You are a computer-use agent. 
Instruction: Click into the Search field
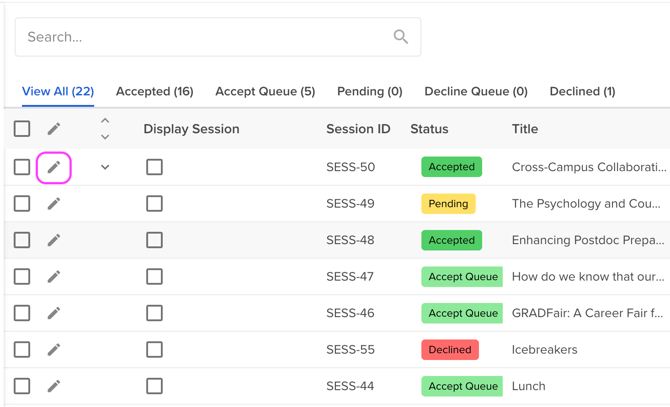[200, 37]
